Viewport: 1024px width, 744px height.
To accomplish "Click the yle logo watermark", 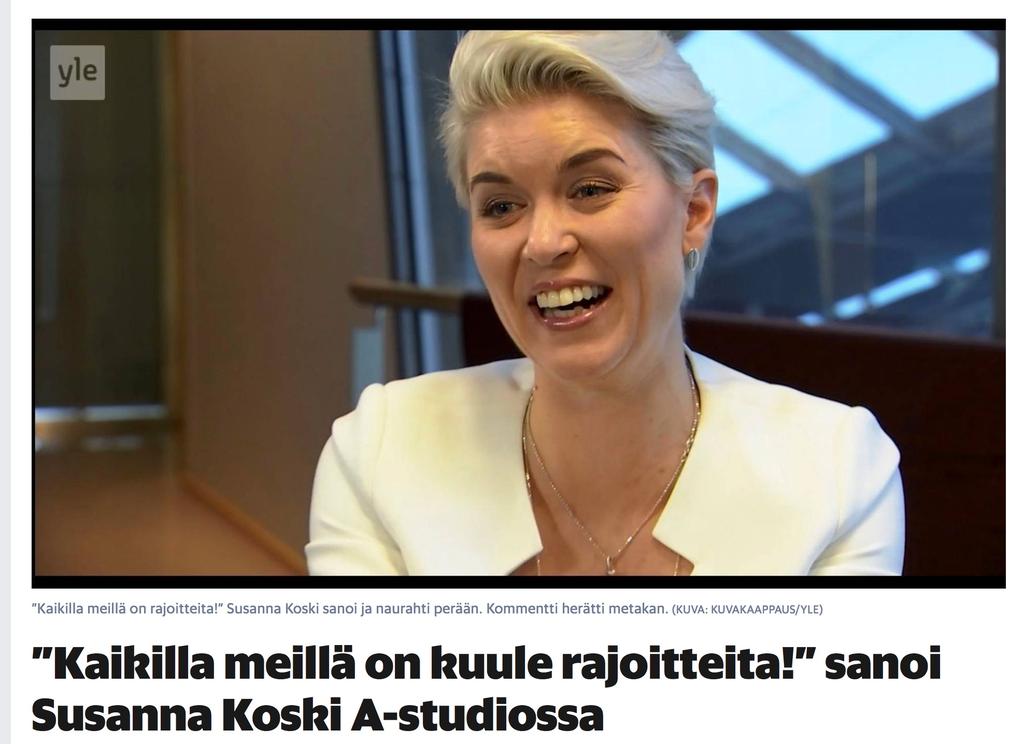I will point(77,73).
